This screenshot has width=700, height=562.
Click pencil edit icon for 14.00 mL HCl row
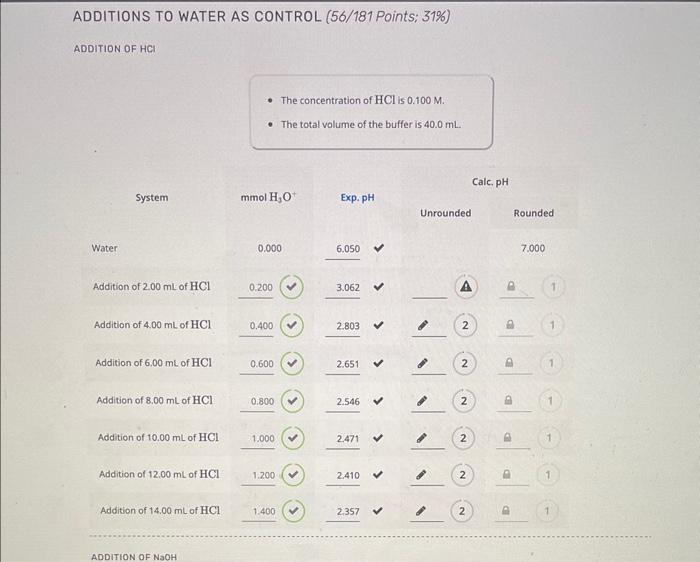(x=421, y=511)
